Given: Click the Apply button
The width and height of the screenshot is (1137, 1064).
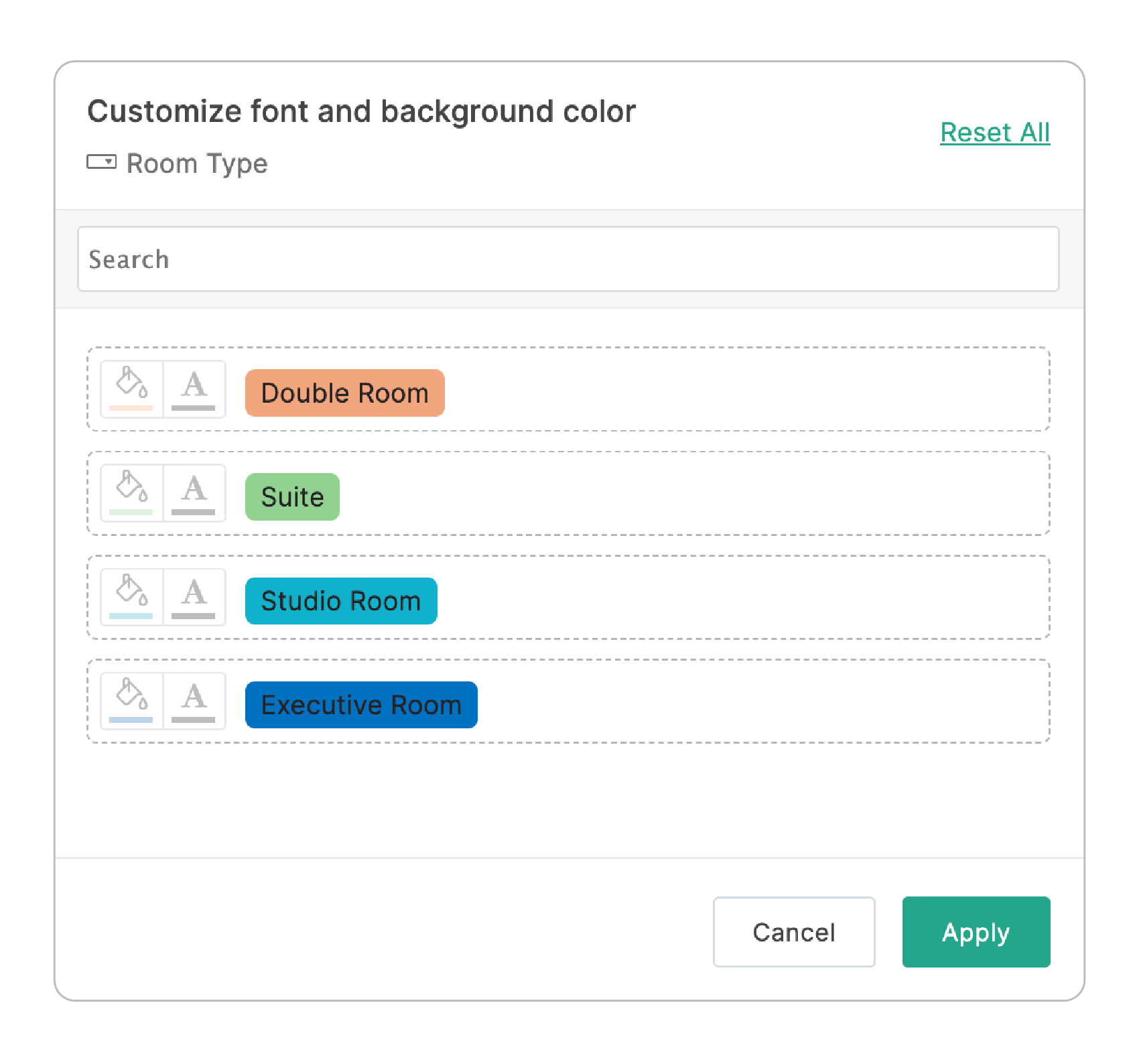Looking at the screenshot, I should point(976,932).
